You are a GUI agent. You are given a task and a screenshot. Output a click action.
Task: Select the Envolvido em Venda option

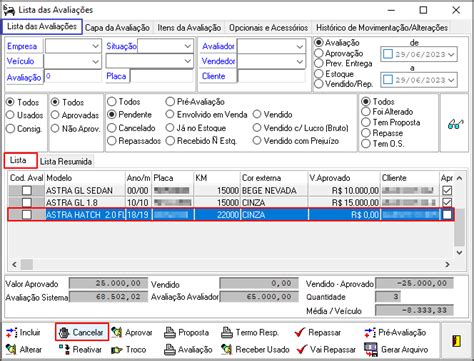170,114
